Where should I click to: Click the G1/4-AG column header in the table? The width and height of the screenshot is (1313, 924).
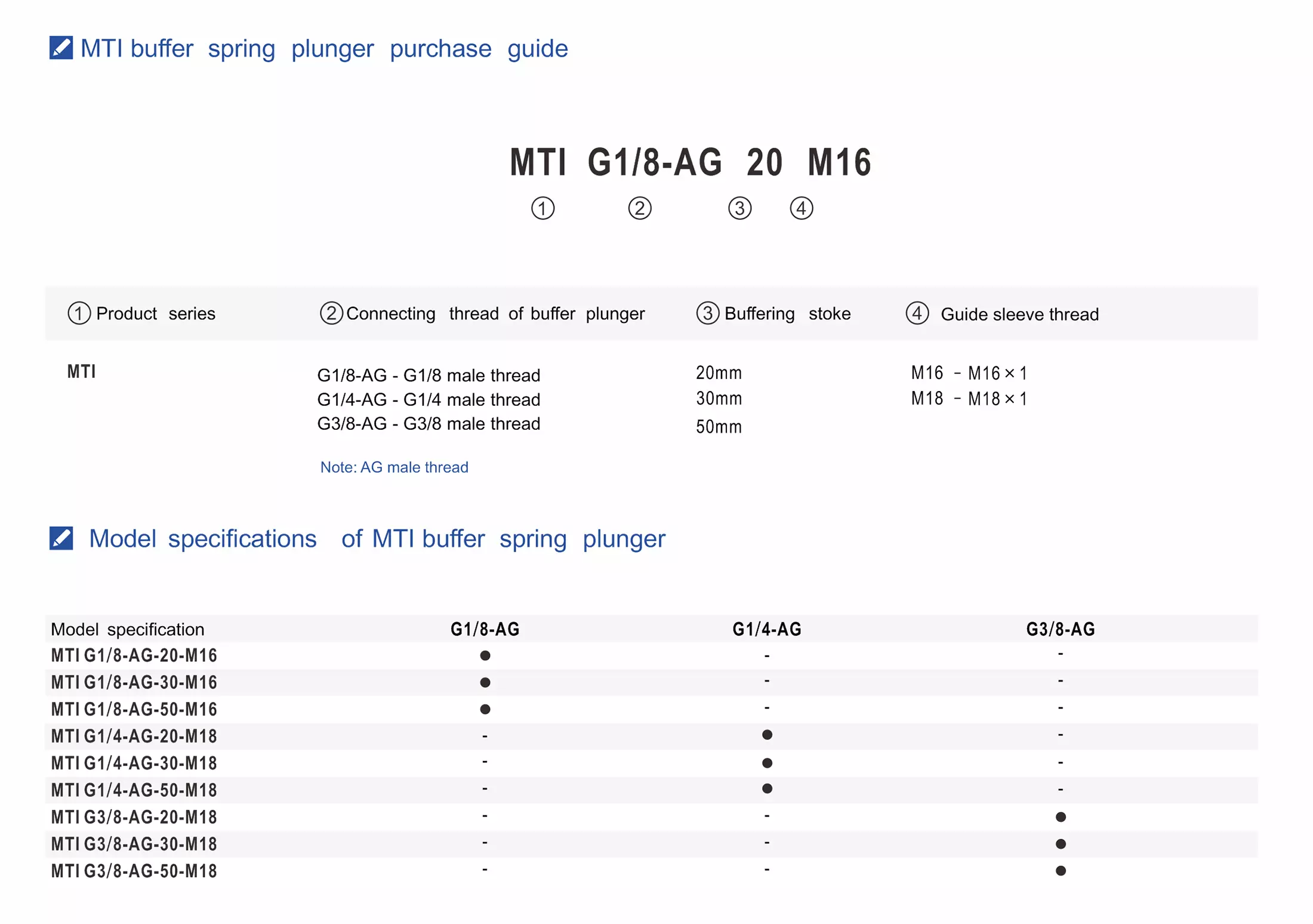pyautogui.click(x=767, y=629)
